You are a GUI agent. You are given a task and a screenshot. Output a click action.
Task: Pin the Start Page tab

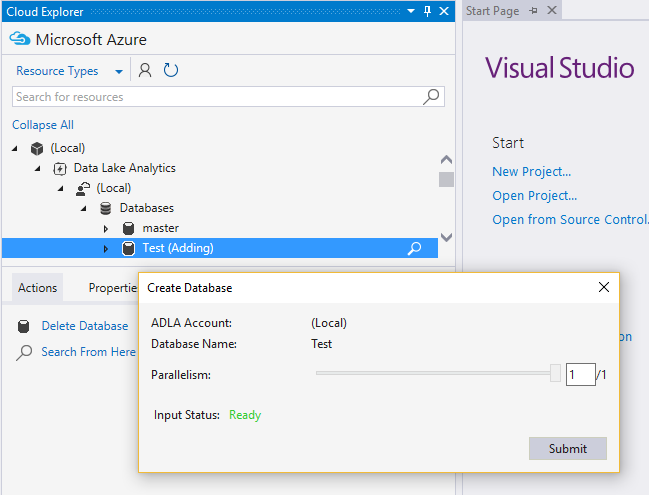[534, 11]
